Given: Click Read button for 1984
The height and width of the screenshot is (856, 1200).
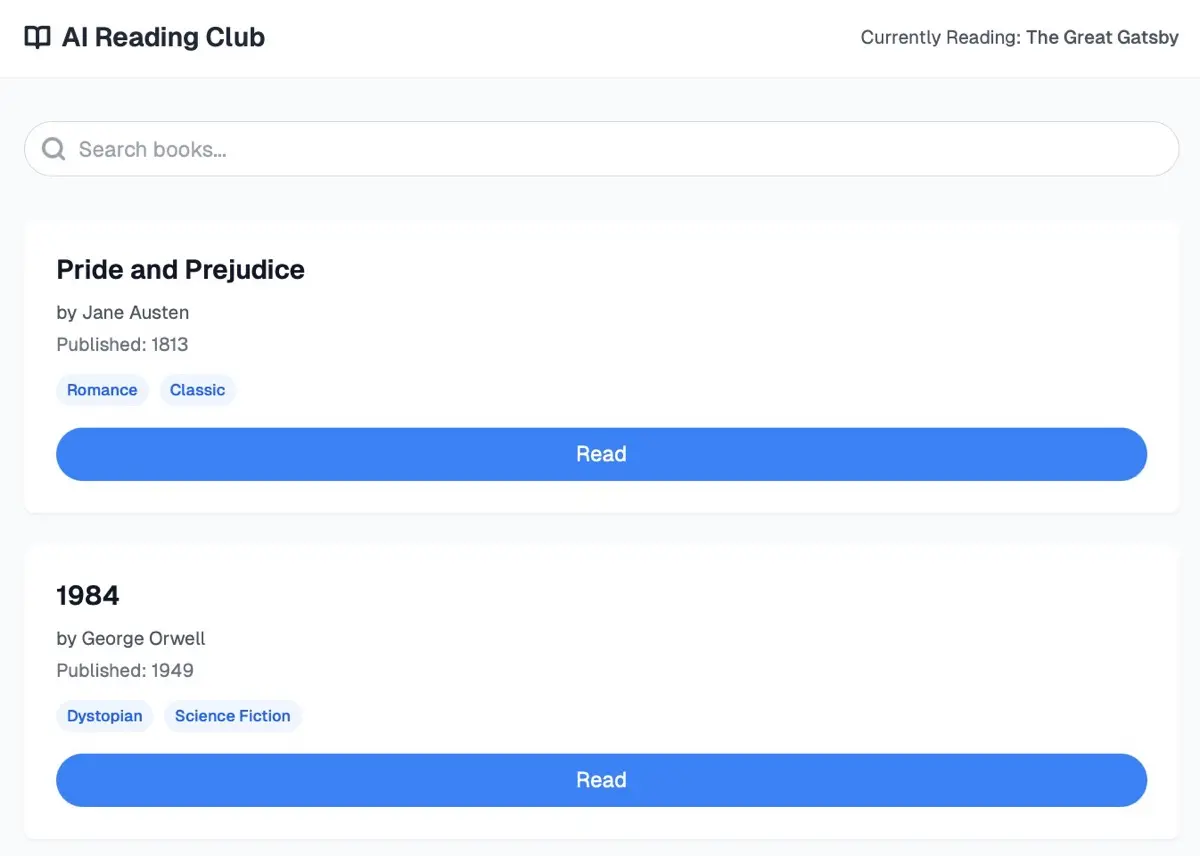Looking at the screenshot, I should (x=601, y=780).
